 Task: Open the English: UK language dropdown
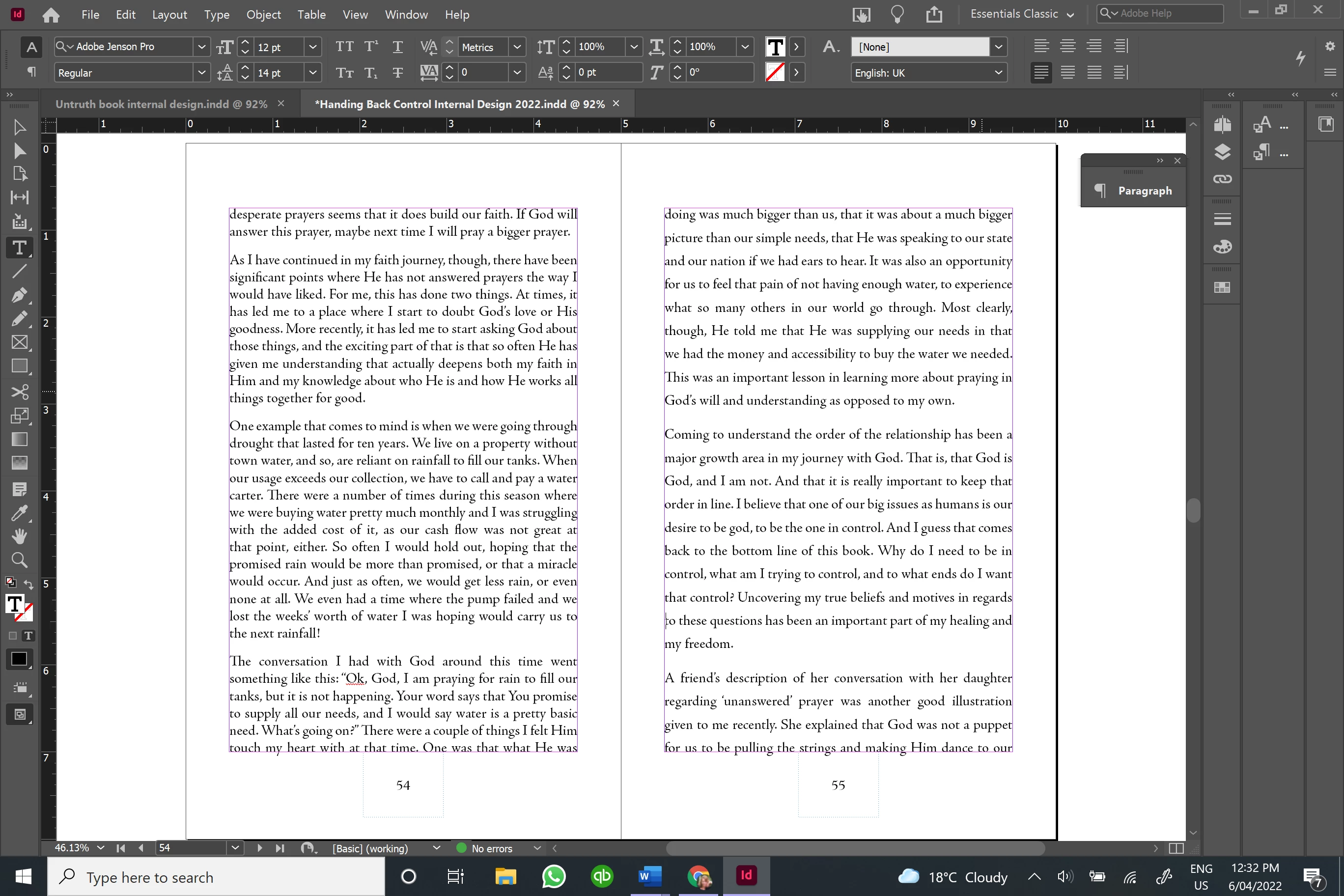point(998,73)
